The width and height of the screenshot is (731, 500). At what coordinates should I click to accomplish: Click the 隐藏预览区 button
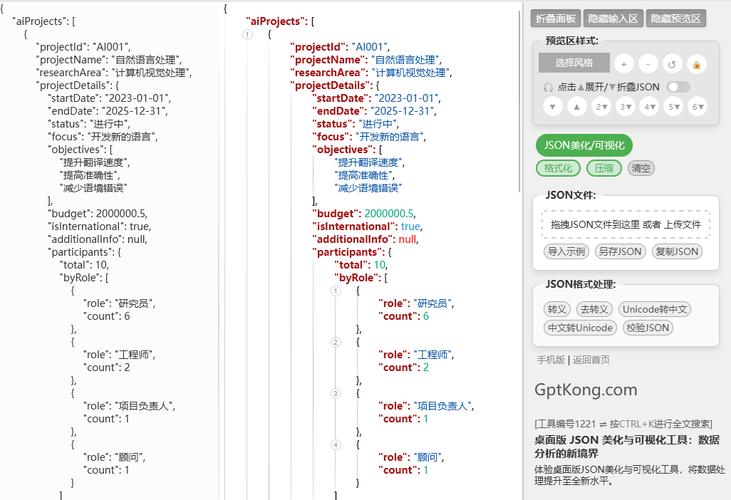676,18
